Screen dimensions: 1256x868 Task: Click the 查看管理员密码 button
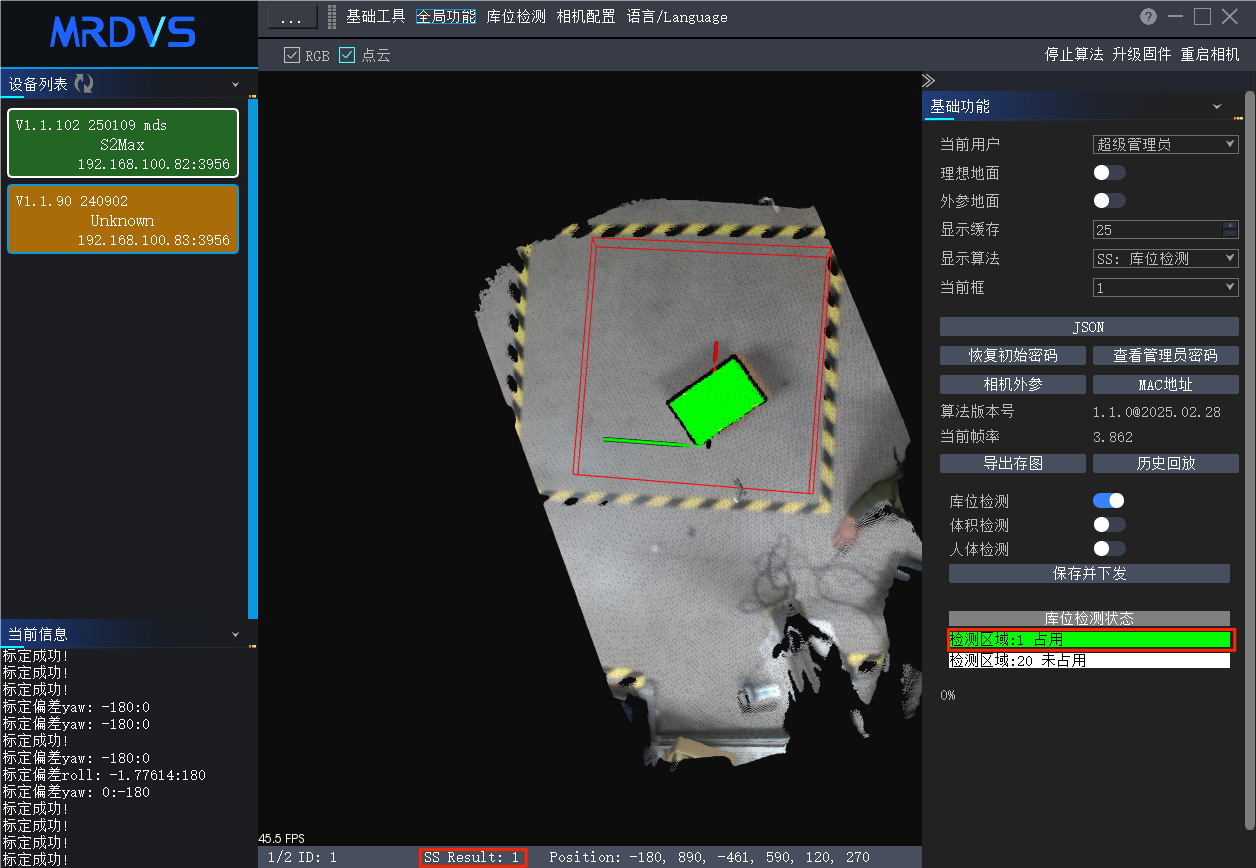[x=1166, y=356]
